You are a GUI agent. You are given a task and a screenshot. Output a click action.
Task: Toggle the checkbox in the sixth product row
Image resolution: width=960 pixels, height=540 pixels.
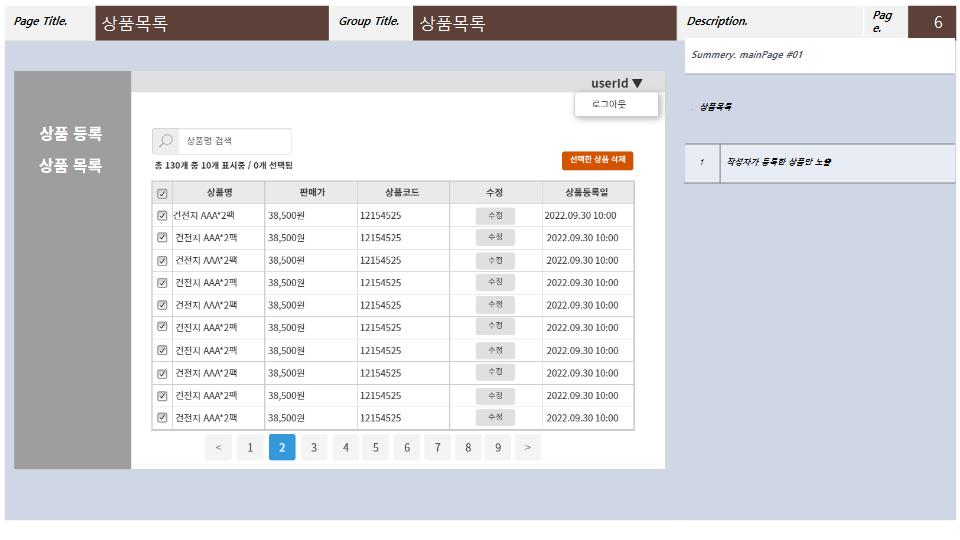(x=162, y=327)
